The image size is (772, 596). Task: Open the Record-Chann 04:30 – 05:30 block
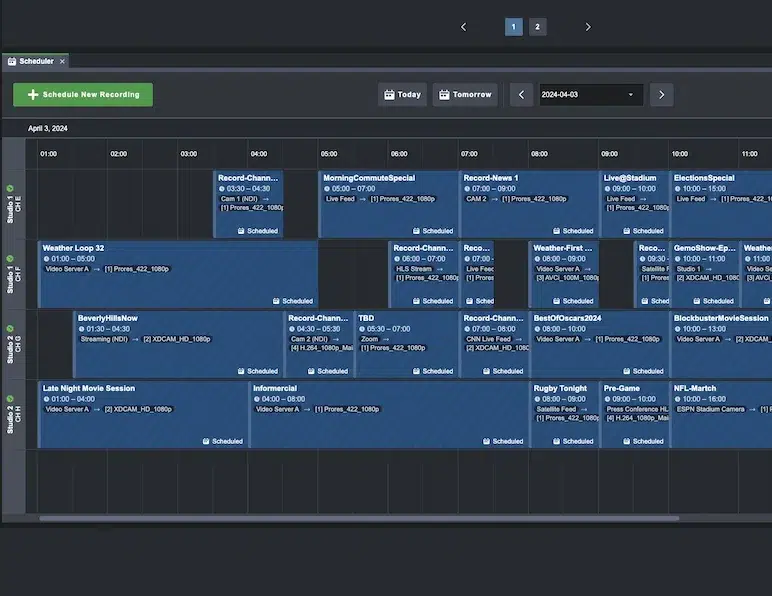point(319,344)
